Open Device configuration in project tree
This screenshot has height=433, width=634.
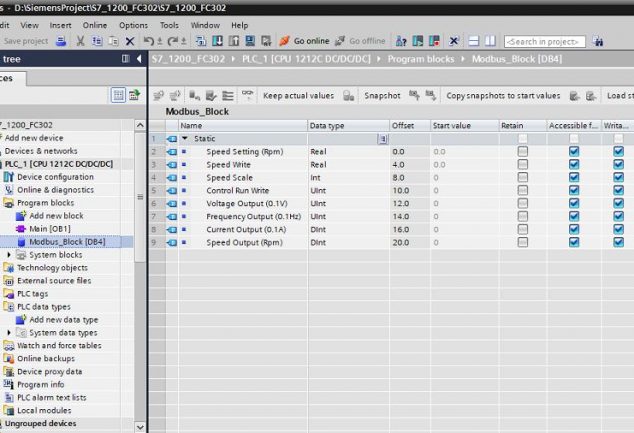[55, 177]
